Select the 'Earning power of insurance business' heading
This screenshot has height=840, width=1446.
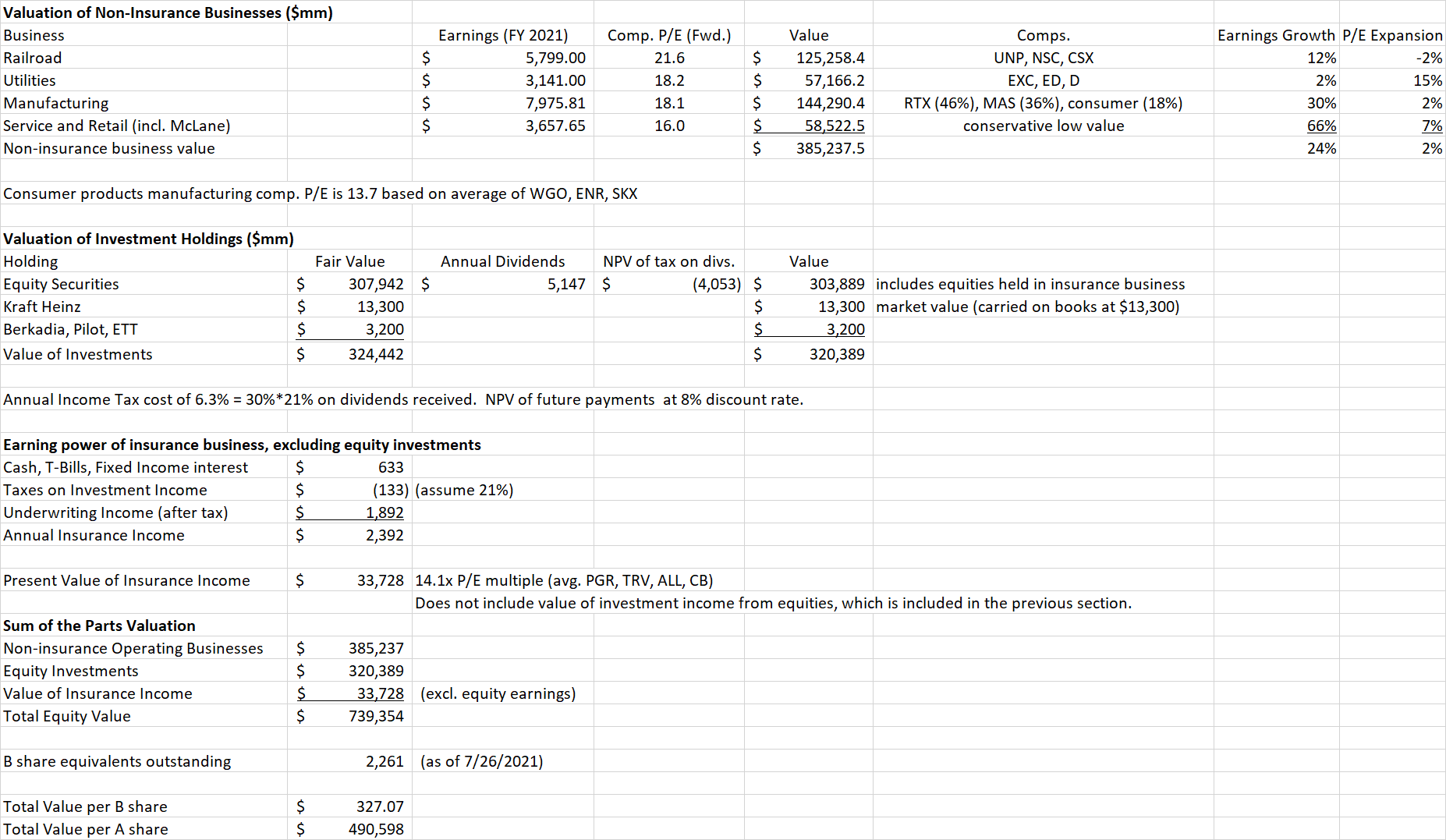pyautogui.click(x=242, y=445)
